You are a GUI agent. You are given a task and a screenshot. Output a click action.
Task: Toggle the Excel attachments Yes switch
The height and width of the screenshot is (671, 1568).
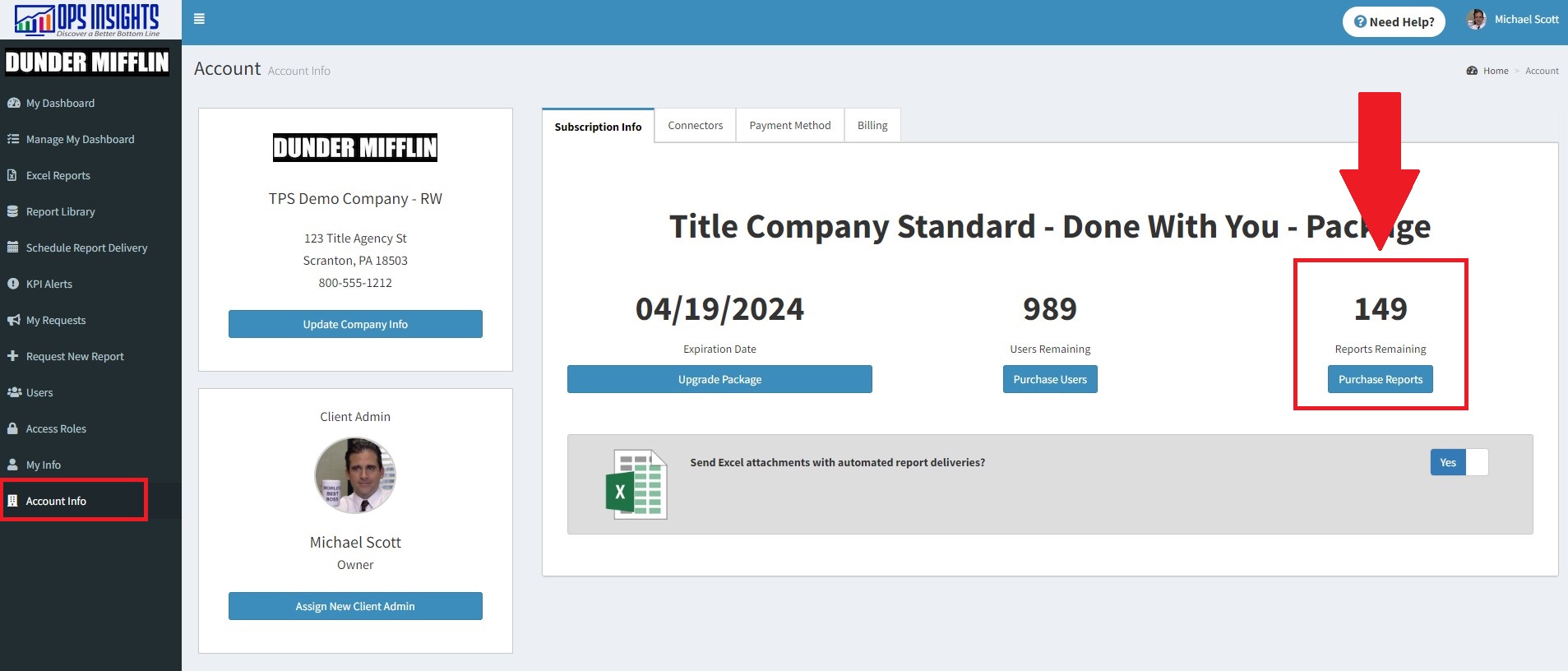coord(1459,462)
